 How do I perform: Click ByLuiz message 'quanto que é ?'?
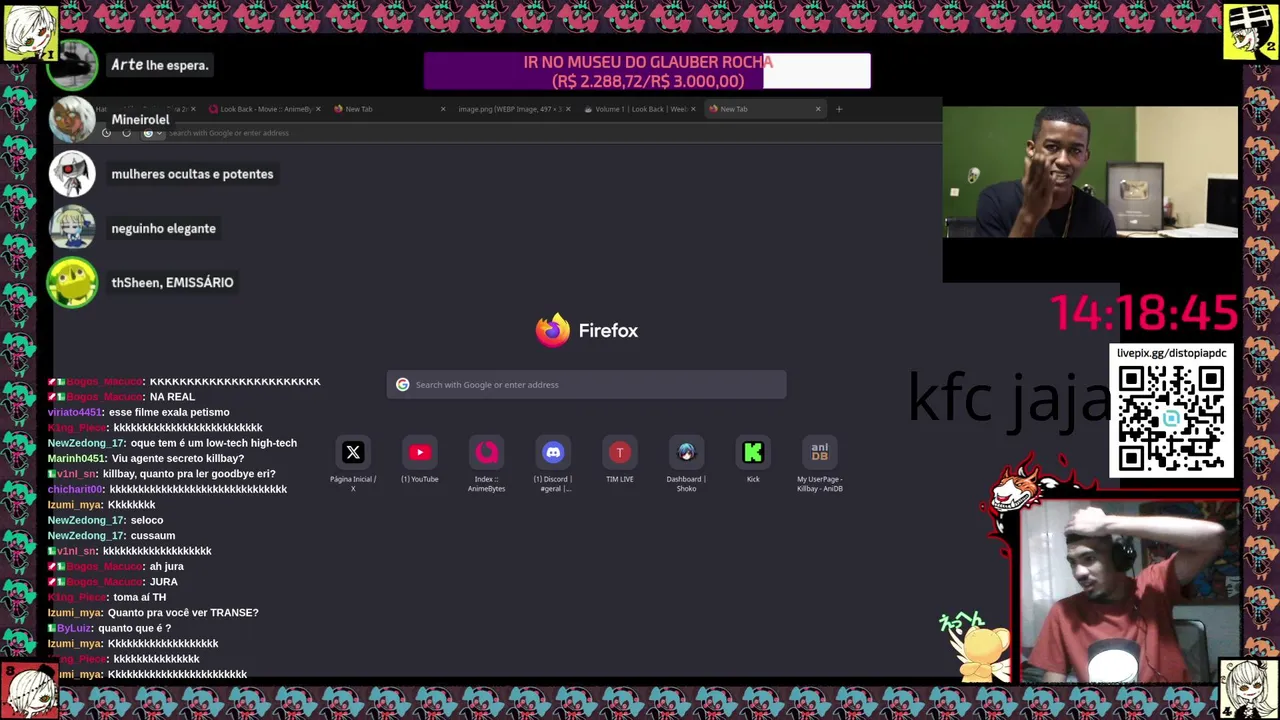pyautogui.click(x=134, y=628)
